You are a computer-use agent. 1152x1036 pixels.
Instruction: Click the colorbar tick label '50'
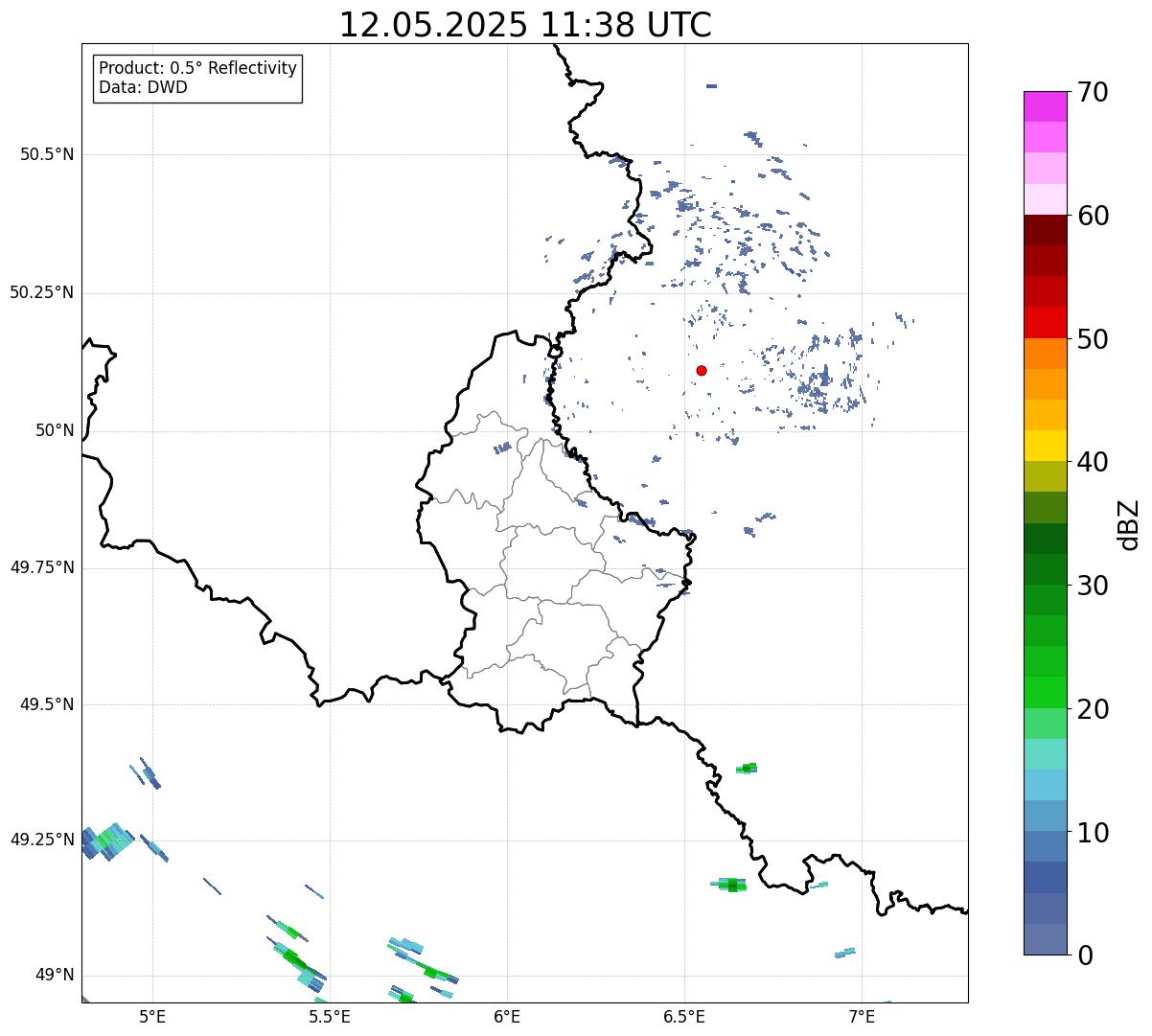click(1093, 339)
